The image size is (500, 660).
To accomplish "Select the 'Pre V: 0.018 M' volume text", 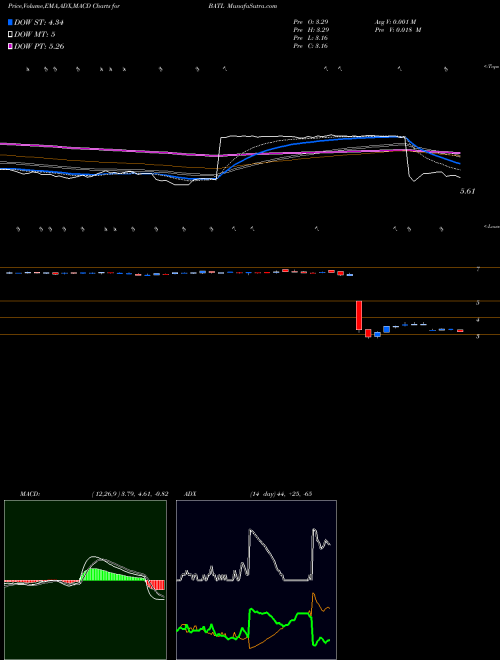I will (x=398, y=30).
